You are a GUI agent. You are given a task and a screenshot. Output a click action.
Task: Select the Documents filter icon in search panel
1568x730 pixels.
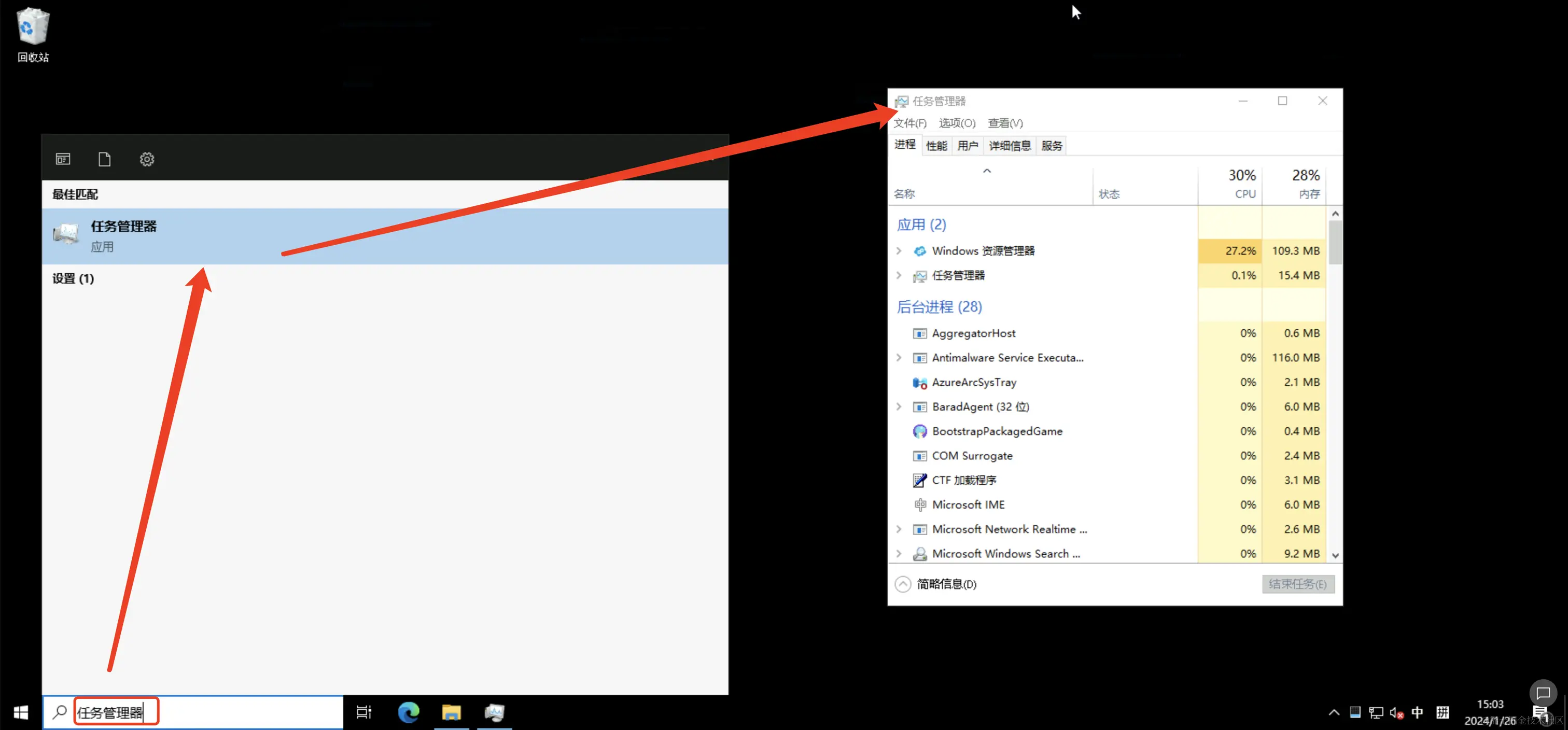105,159
